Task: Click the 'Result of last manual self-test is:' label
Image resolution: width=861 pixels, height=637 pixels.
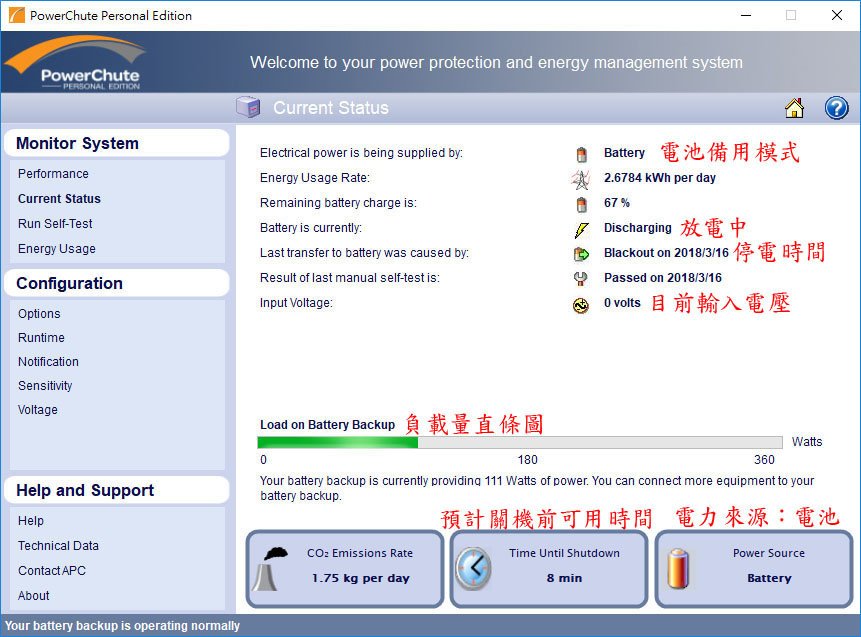Action: (350, 278)
